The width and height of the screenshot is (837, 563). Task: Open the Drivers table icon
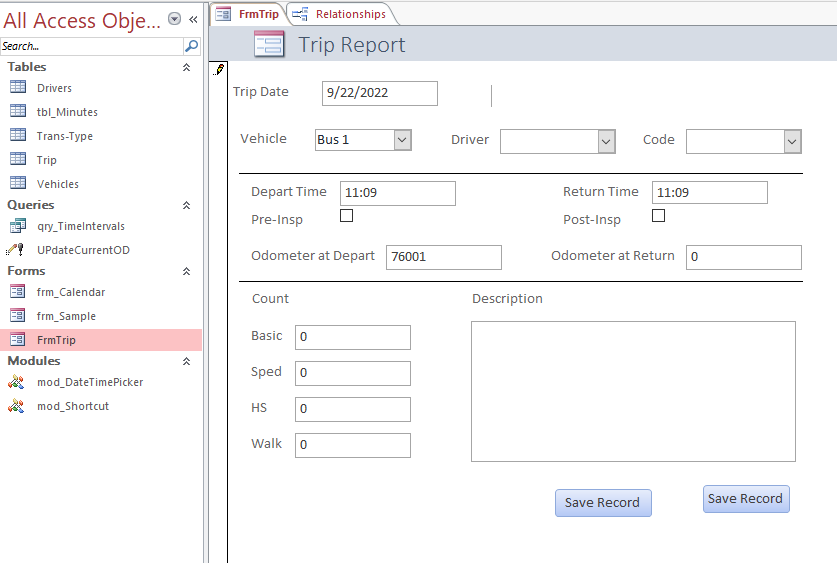17,88
